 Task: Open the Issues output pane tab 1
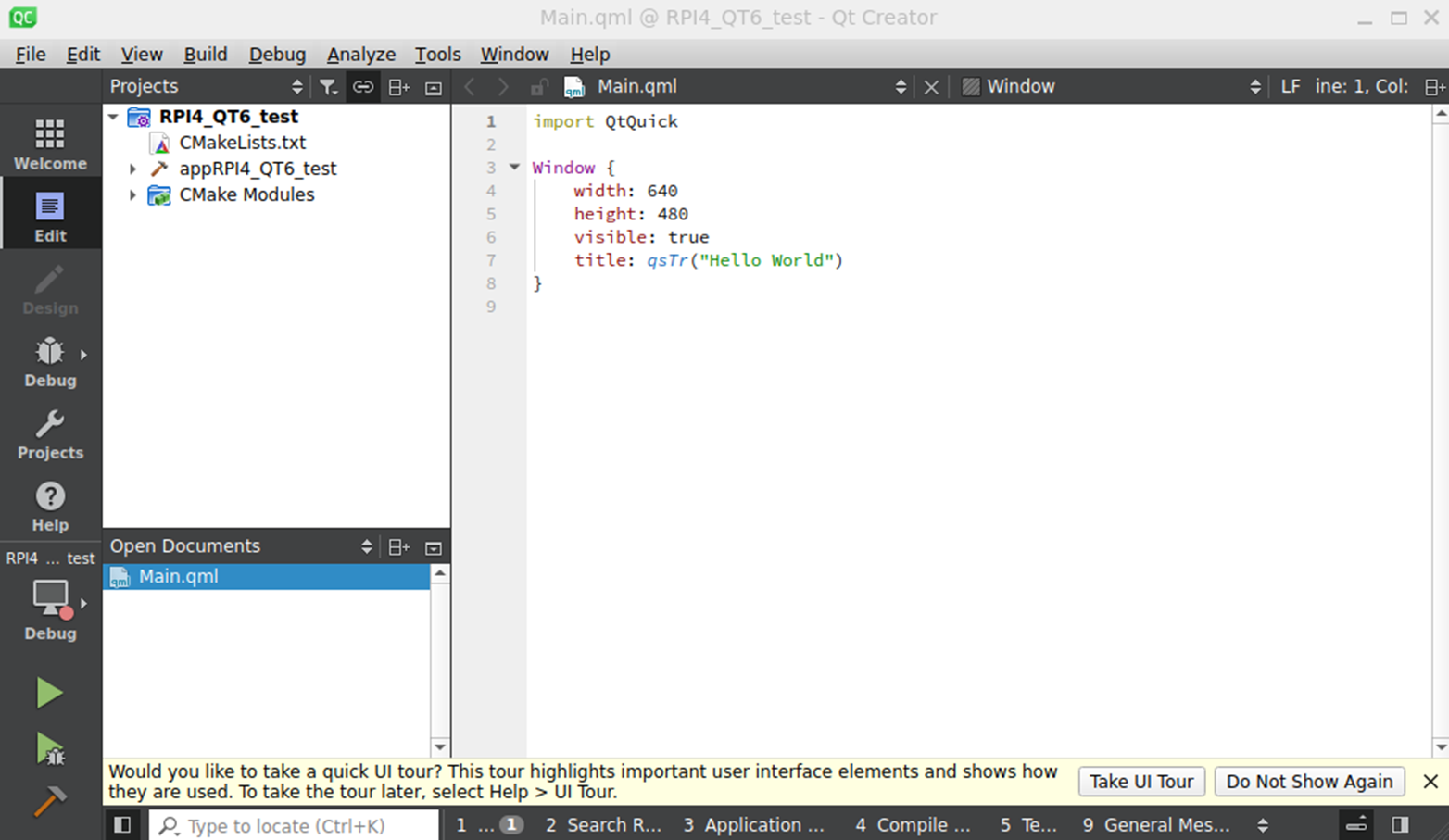489,824
